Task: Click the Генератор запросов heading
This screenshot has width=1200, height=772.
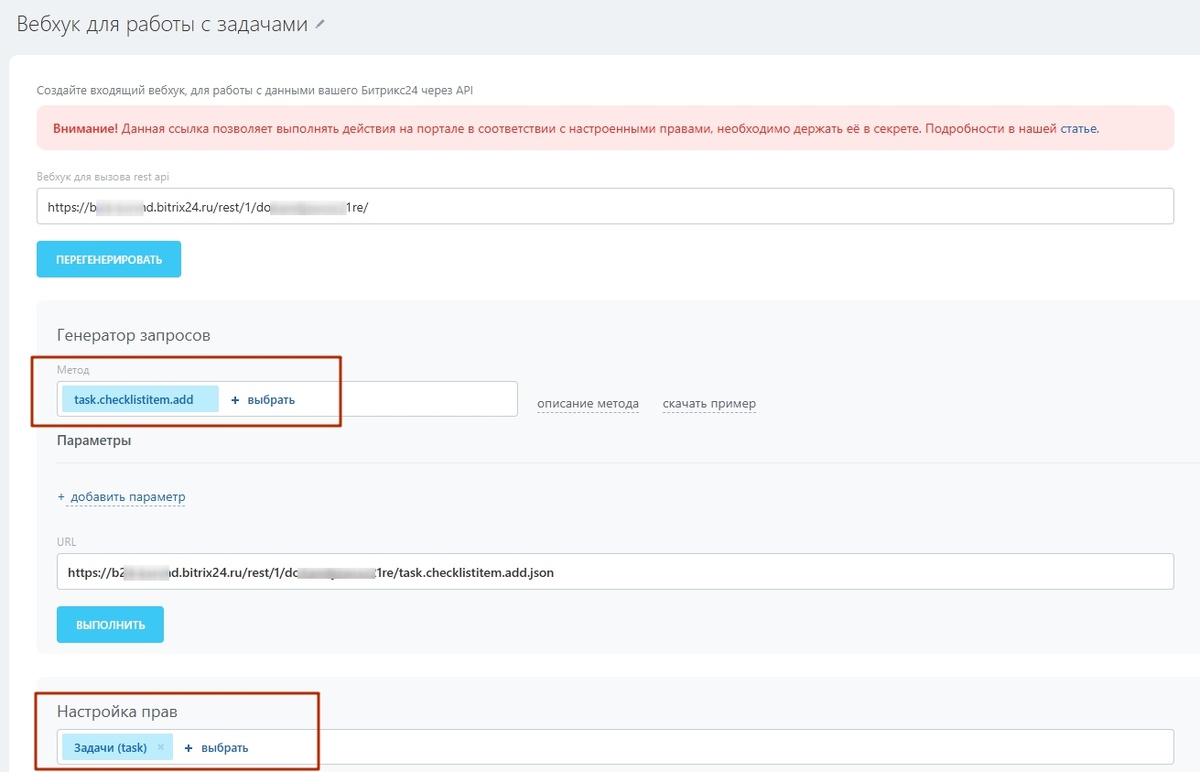Action: point(134,335)
